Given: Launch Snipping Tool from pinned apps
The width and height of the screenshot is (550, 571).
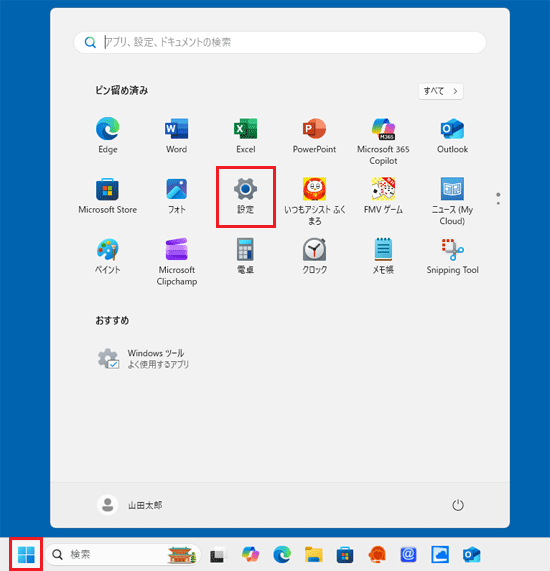Looking at the screenshot, I should tap(452, 256).
